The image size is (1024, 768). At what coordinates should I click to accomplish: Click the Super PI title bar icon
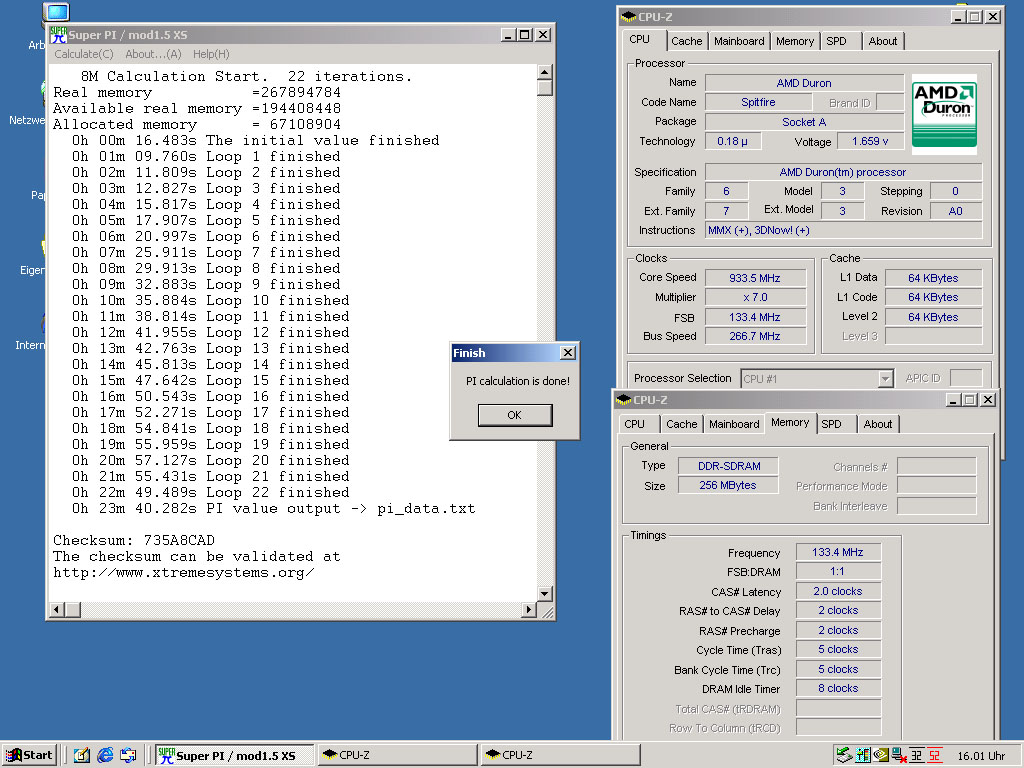click(58, 34)
